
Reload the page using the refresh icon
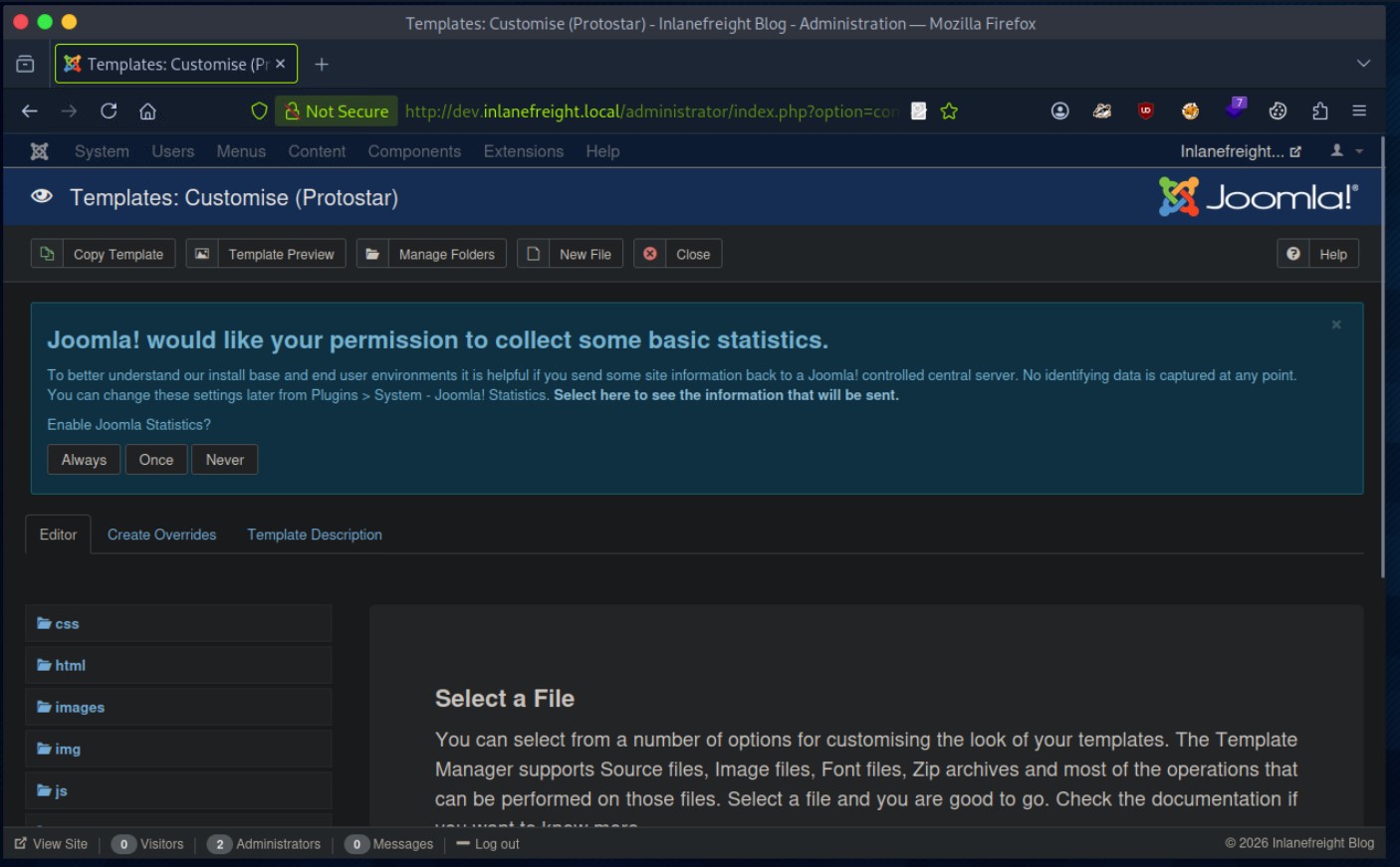pyautogui.click(x=109, y=111)
